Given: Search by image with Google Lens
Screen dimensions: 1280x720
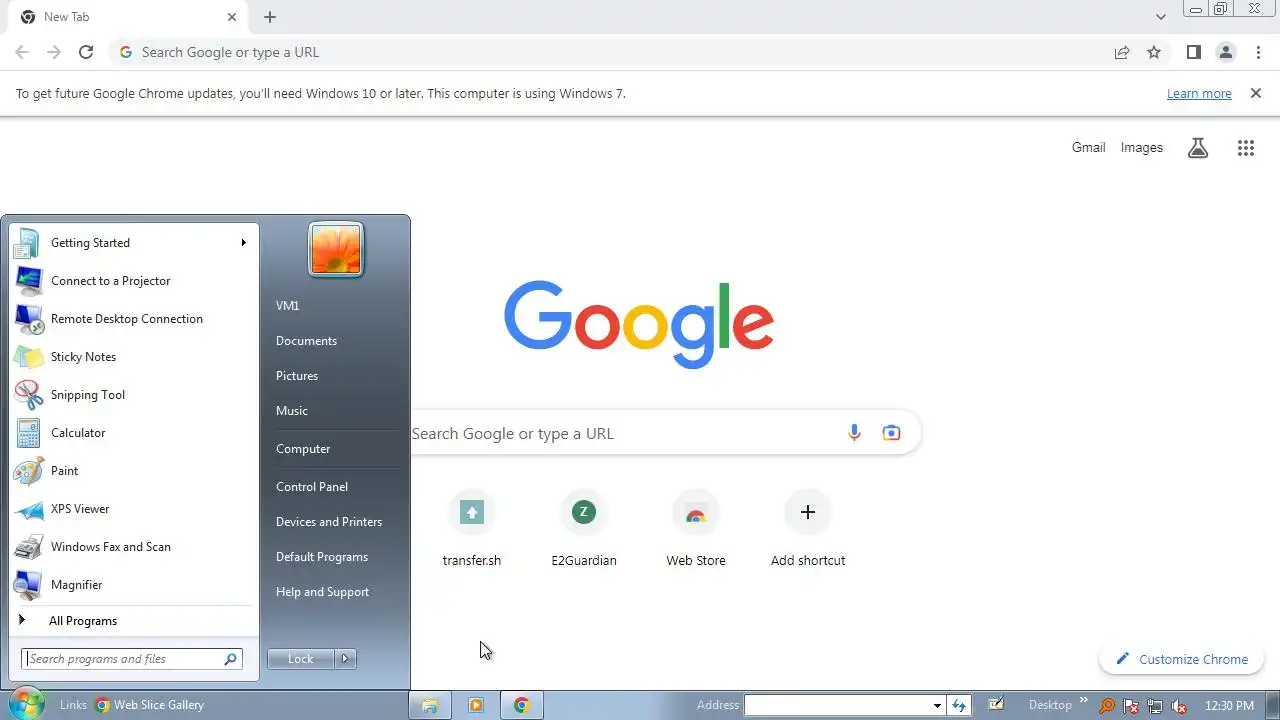Looking at the screenshot, I should 891,433.
